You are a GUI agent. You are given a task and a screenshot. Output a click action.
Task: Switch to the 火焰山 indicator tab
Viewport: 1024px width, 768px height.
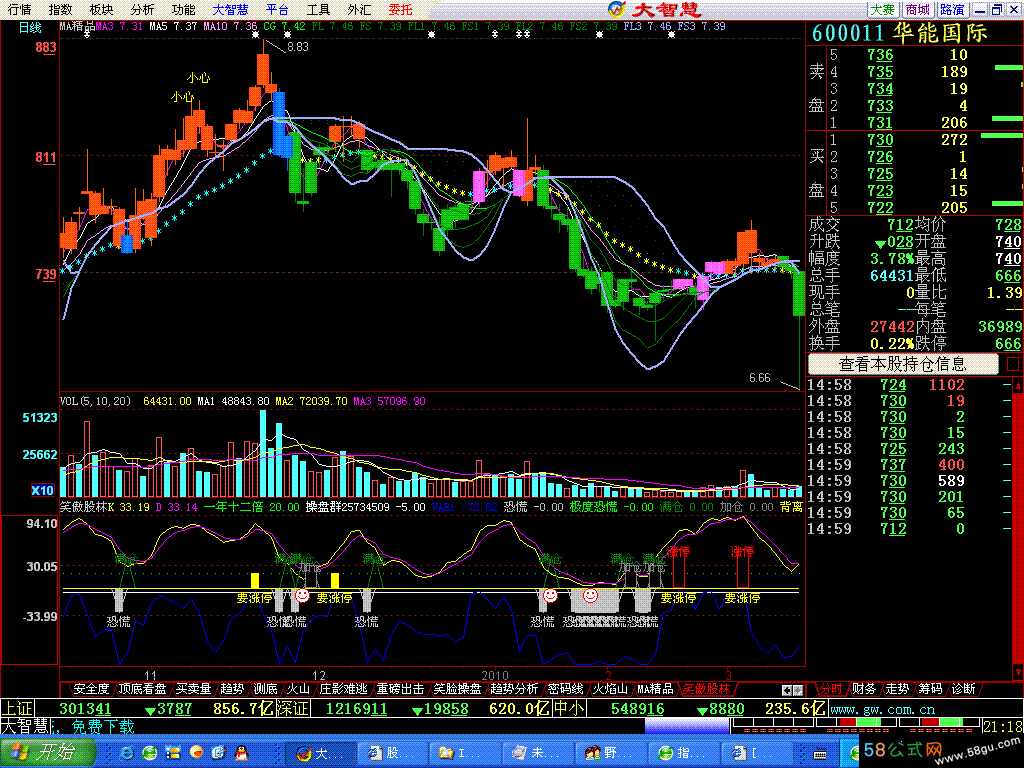[x=610, y=689]
